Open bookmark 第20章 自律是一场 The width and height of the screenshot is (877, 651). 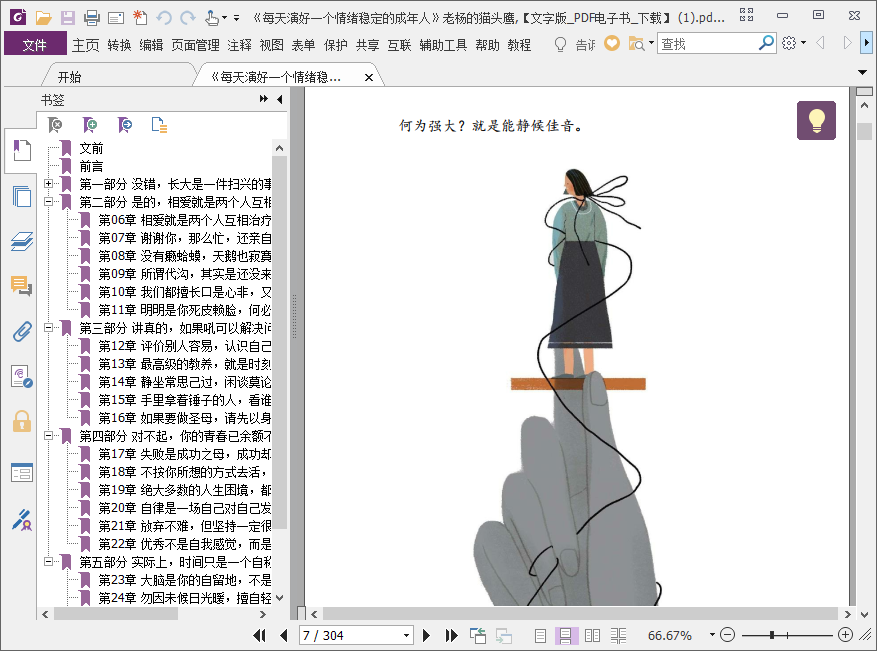coord(185,508)
